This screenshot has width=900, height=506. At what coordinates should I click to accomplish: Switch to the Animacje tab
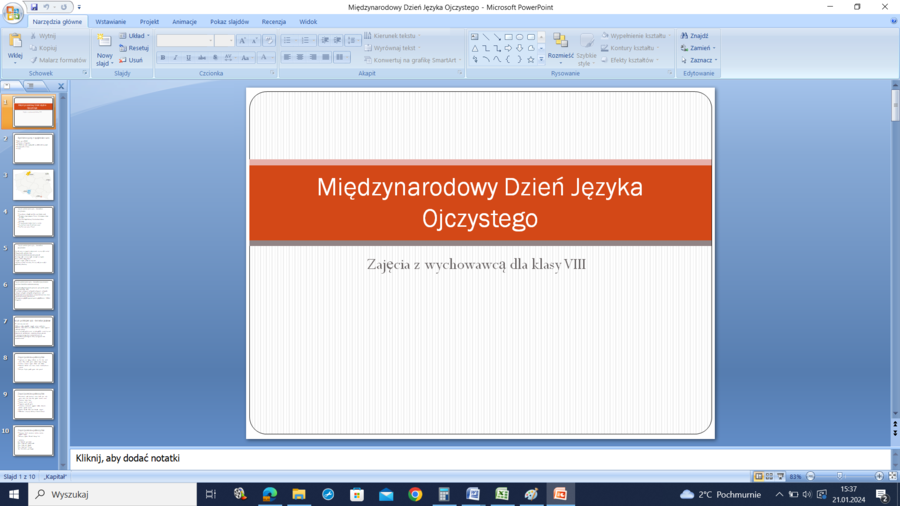click(x=184, y=22)
